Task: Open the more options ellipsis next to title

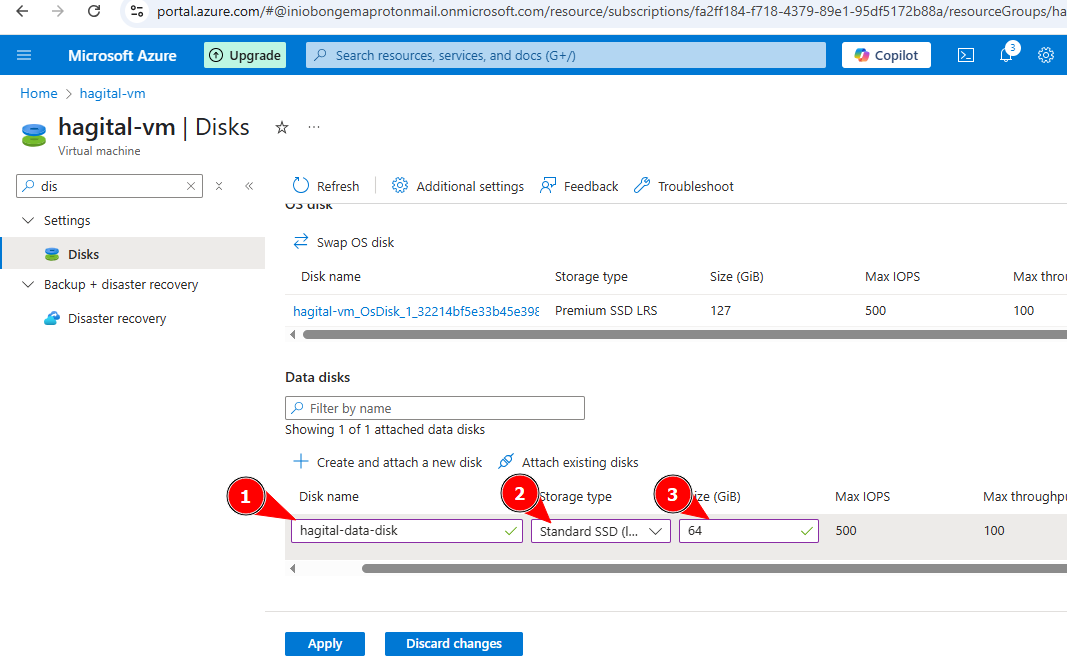Action: coord(314,127)
